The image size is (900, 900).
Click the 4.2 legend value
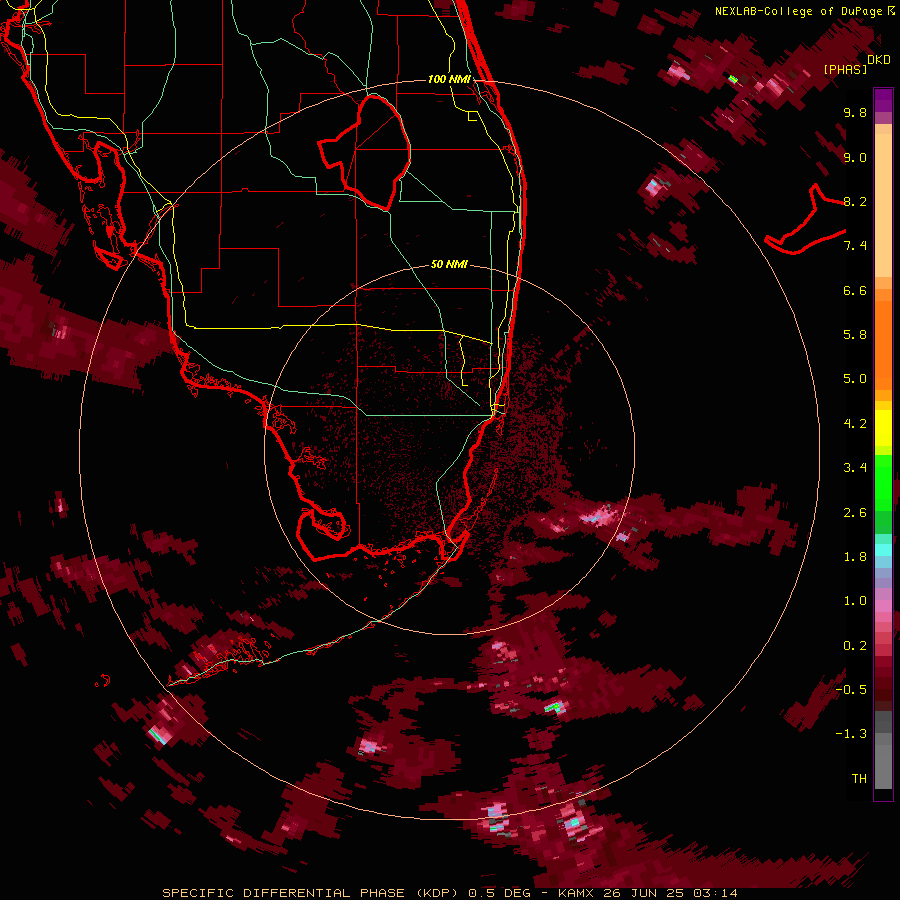tap(855, 424)
